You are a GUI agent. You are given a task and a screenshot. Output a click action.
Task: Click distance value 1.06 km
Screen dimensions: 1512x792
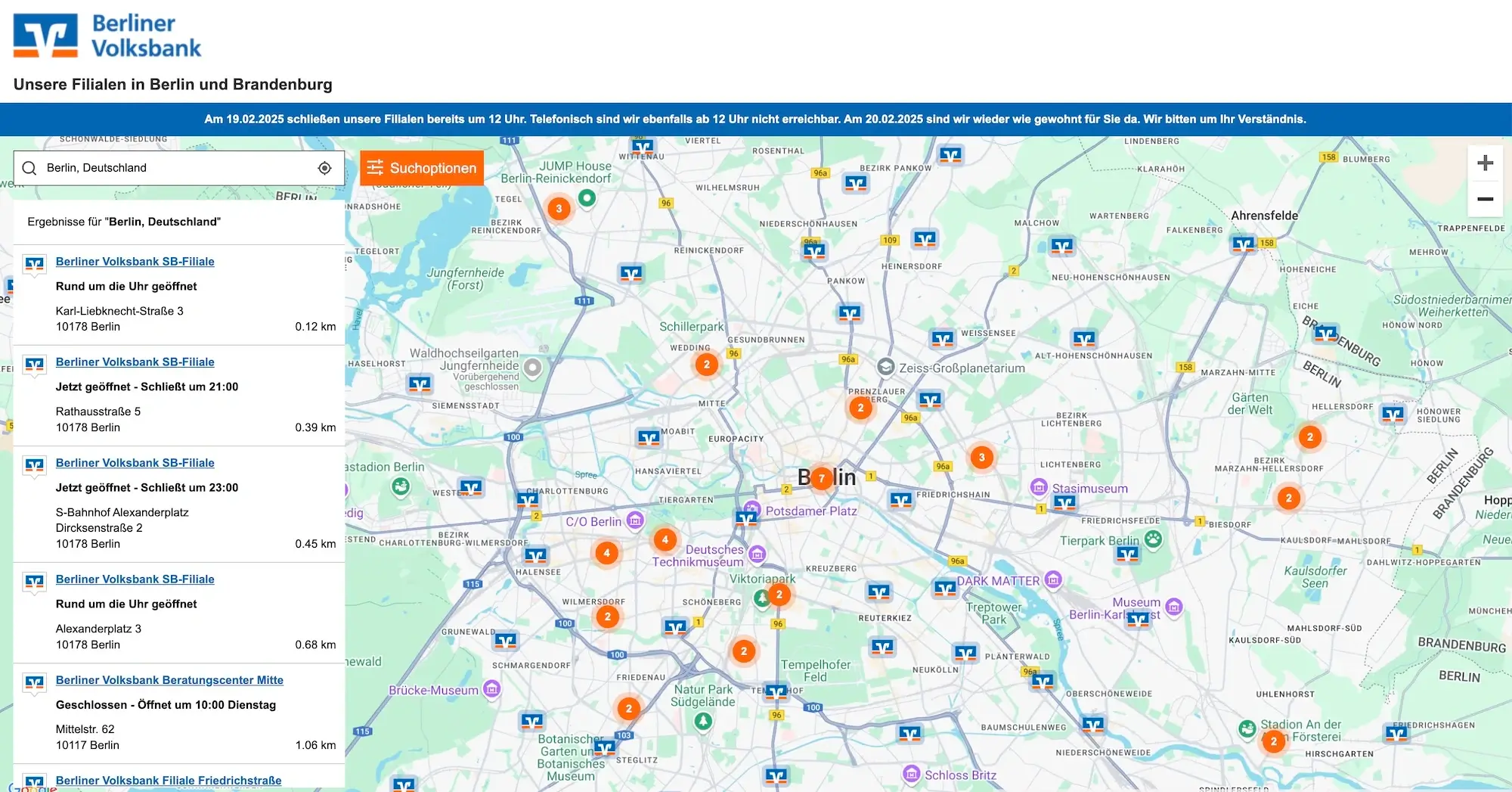tap(315, 745)
